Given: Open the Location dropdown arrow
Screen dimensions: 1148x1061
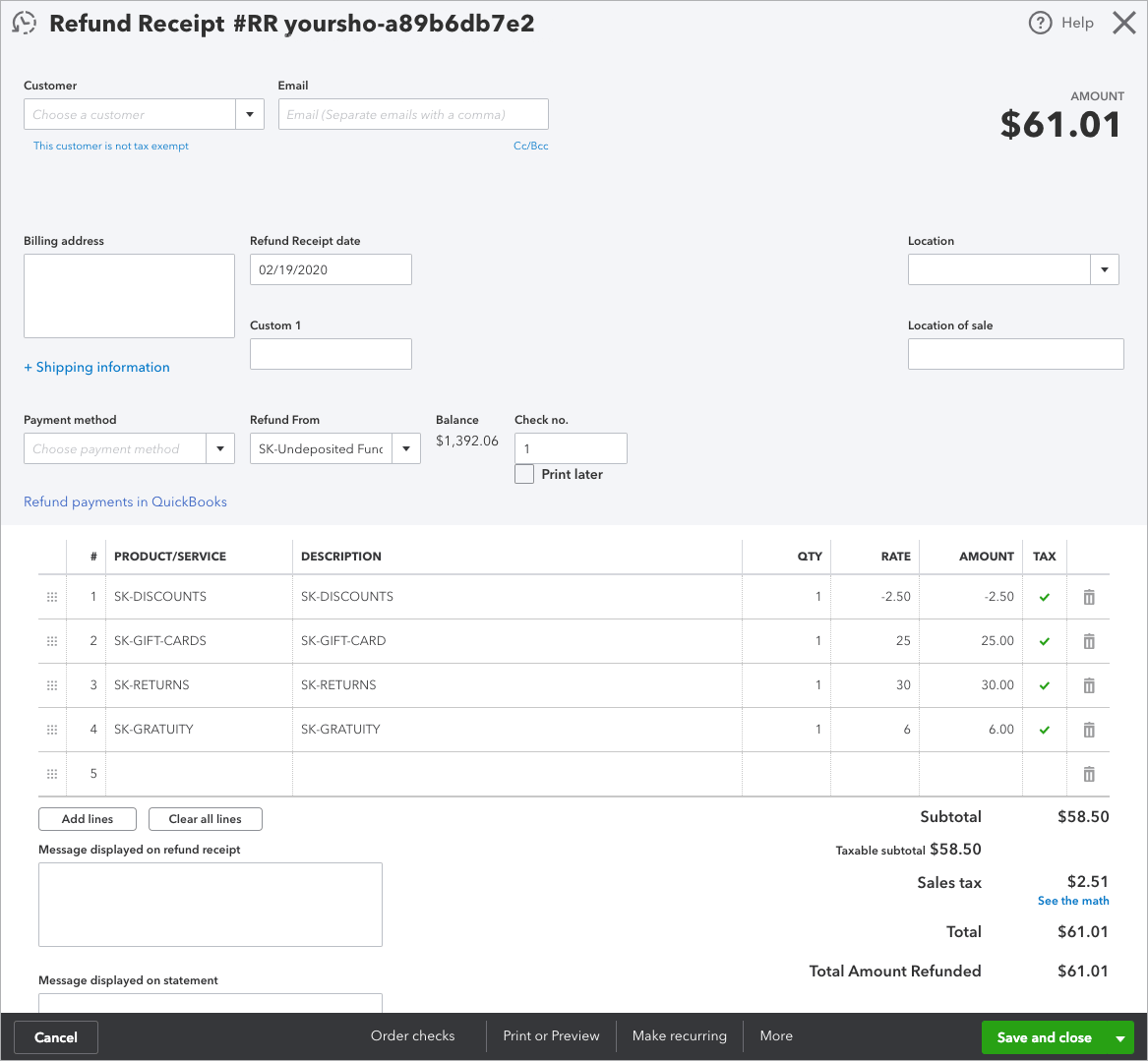Looking at the screenshot, I should point(1104,269).
